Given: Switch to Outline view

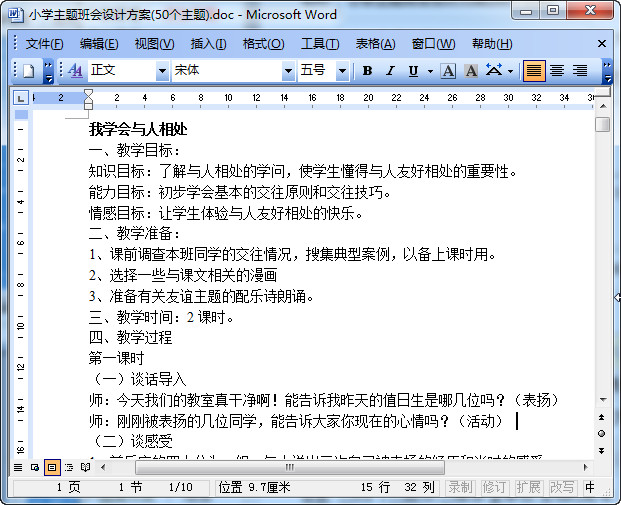Looking at the screenshot, I should pyautogui.click(x=69, y=467).
